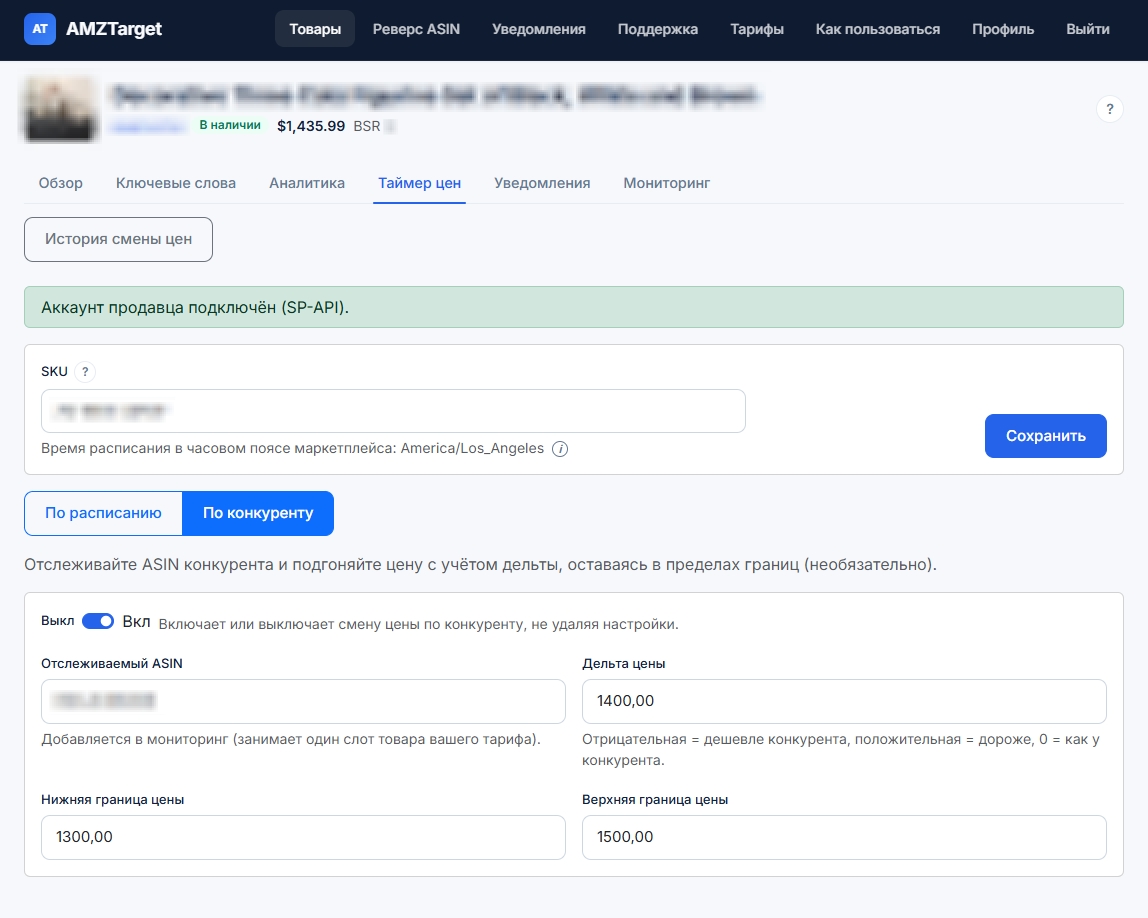Focus the SKU input field
This screenshot has width=1148, height=918.
393,411
